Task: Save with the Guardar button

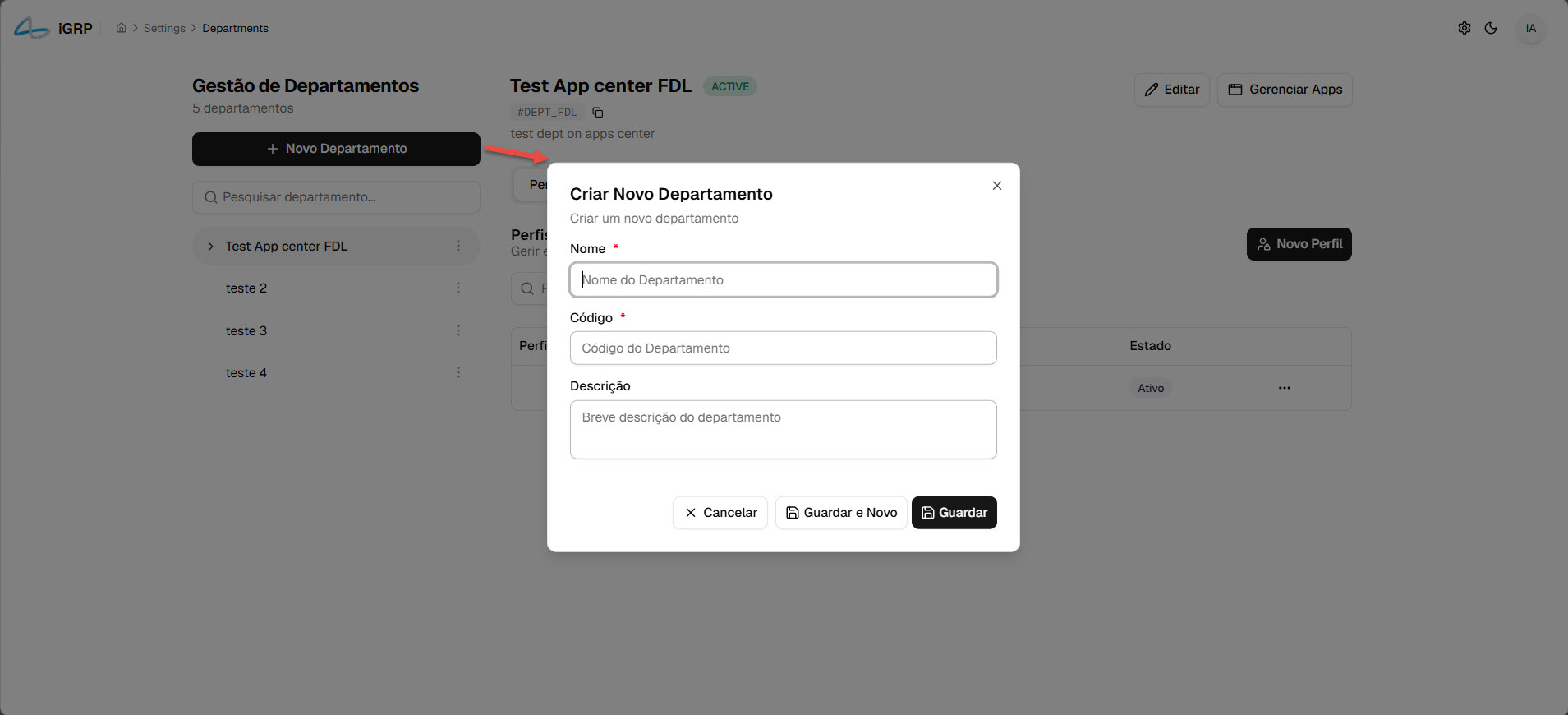Action: pyautogui.click(x=954, y=513)
